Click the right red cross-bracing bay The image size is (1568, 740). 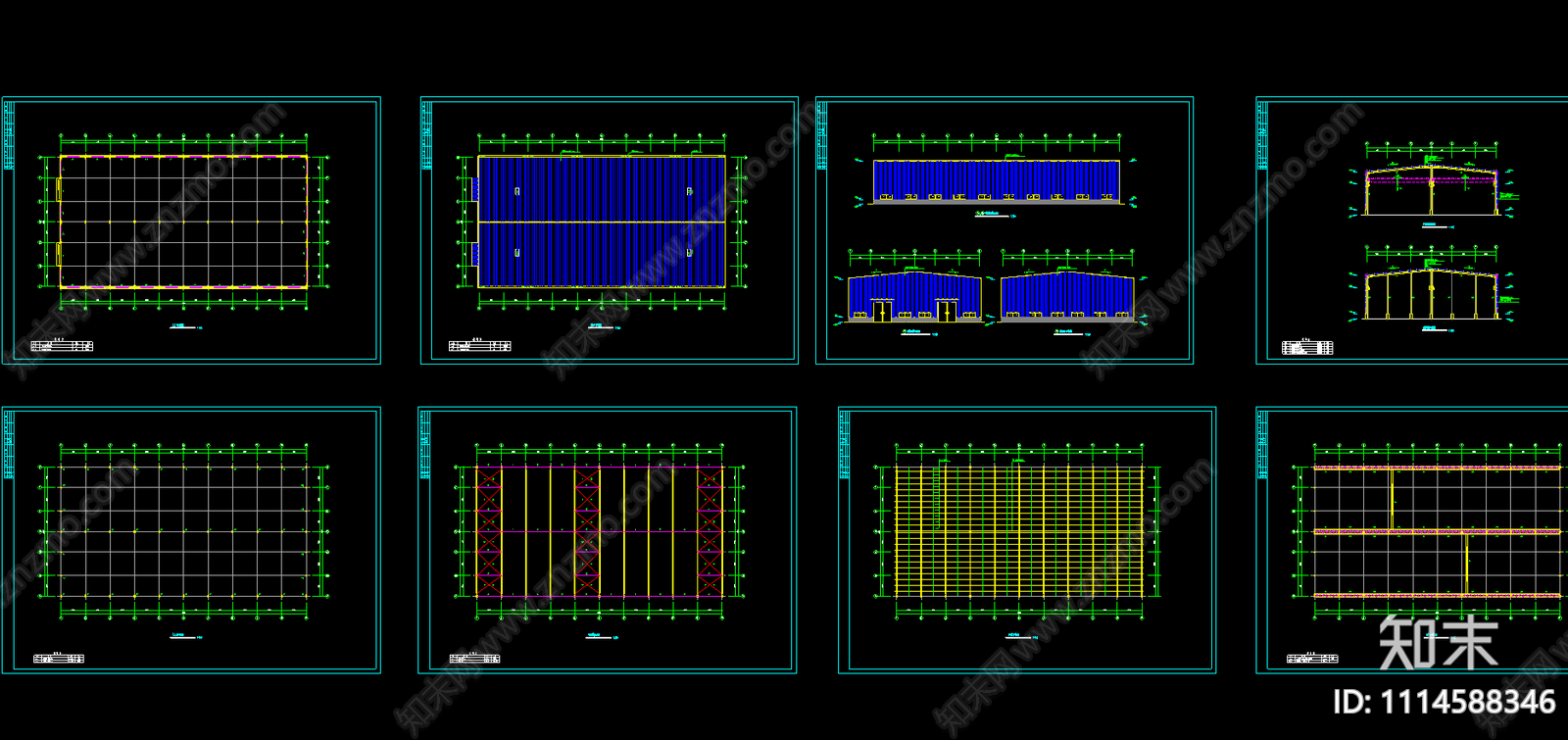(710, 532)
